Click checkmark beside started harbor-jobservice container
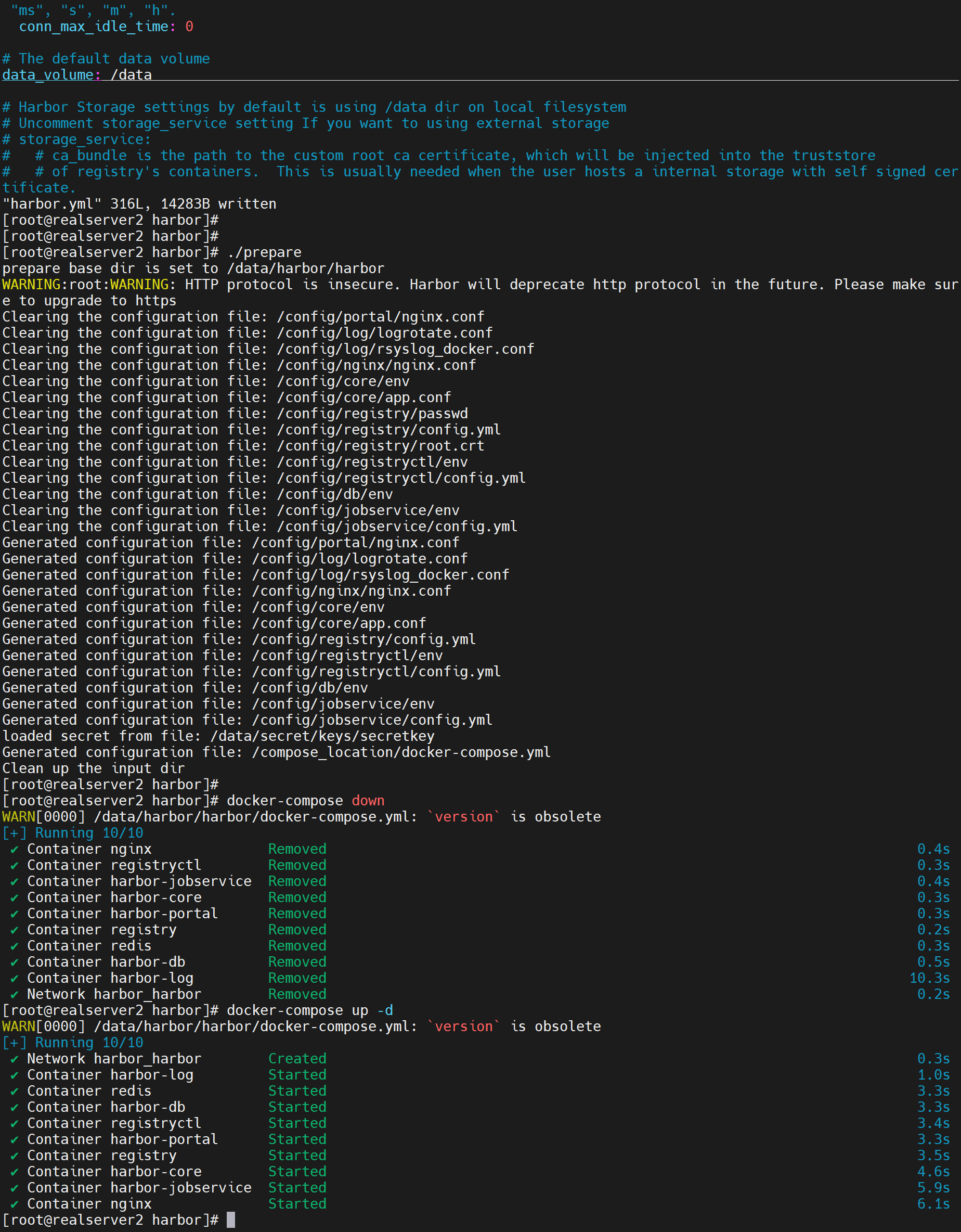 (x=14, y=1188)
